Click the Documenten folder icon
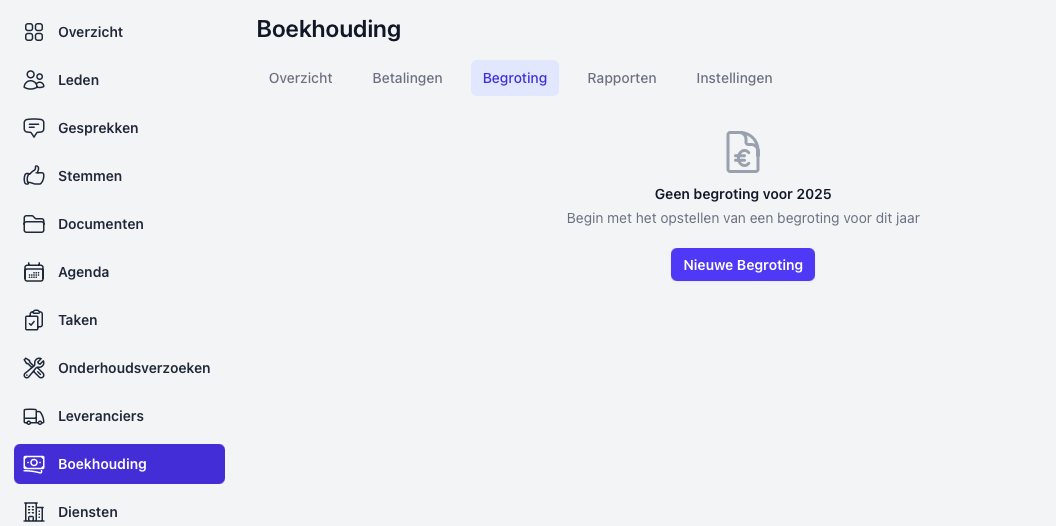 [x=34, y=224]
